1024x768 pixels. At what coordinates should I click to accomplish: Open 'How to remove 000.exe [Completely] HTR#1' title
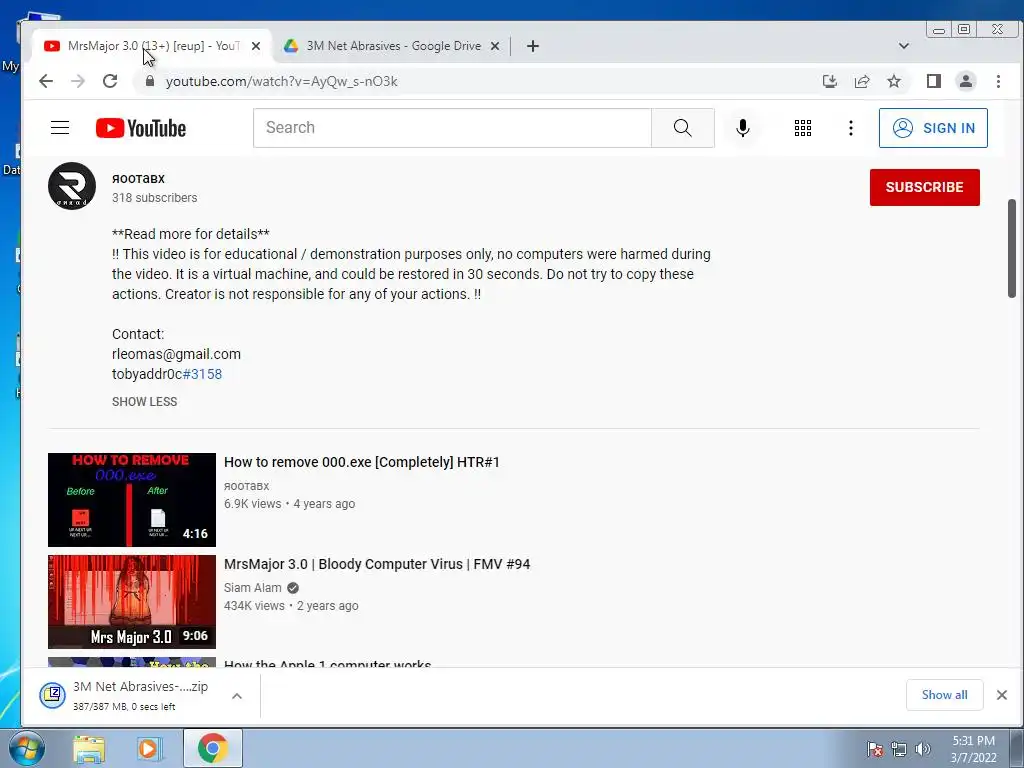tap(362, 462)
